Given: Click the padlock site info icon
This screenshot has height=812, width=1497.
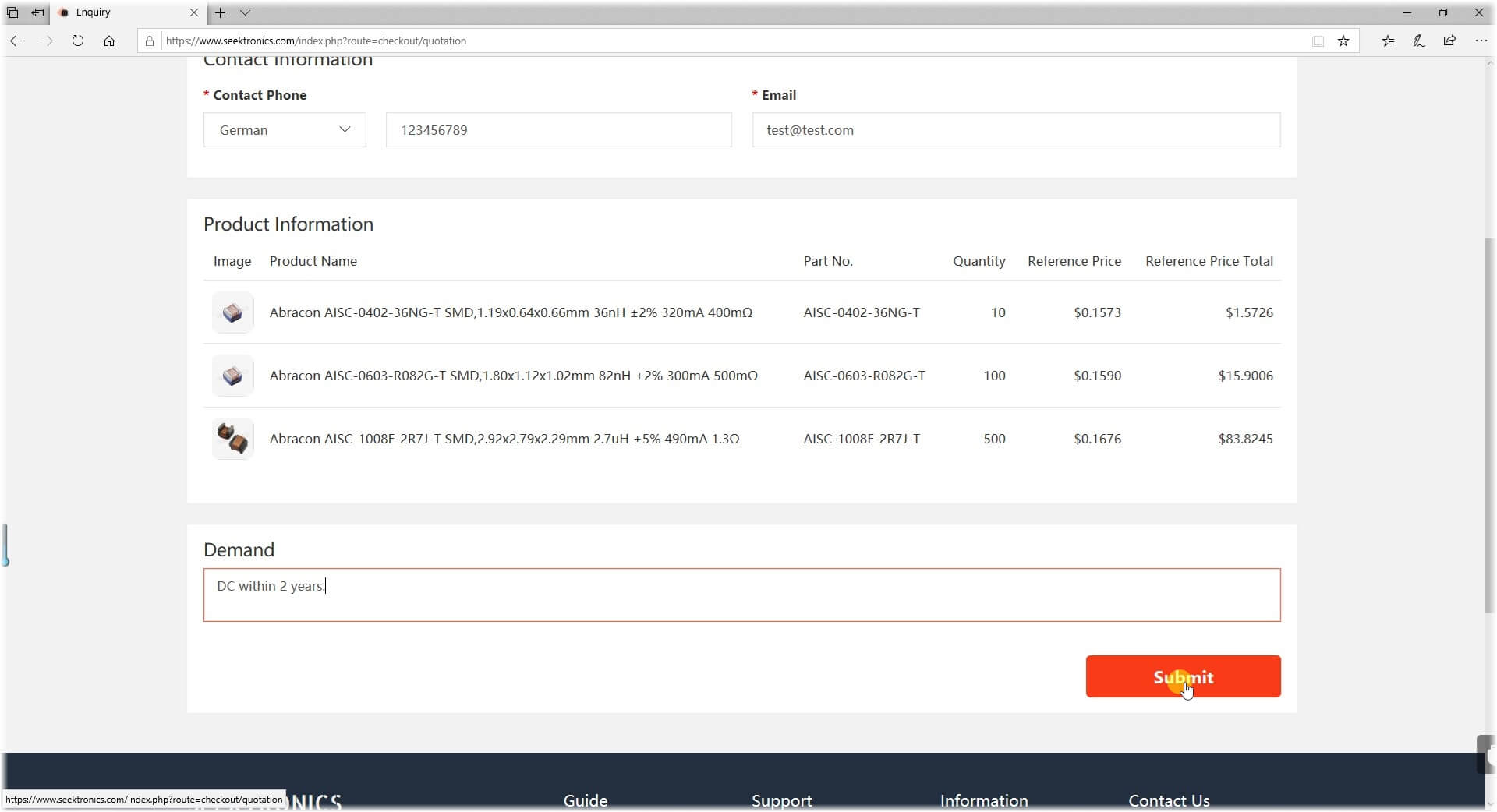Looking at the screenshot, I should coord(150,41).
